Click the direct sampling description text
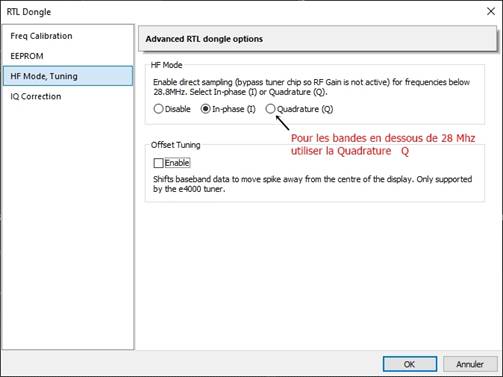This screenshot has height=377, width=503. point(311,87)
